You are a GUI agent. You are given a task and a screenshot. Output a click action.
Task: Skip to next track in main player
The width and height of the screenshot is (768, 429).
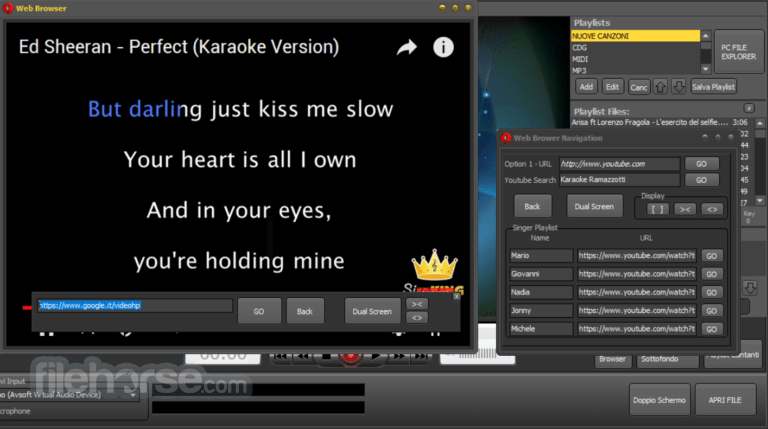tap(420, 357)
